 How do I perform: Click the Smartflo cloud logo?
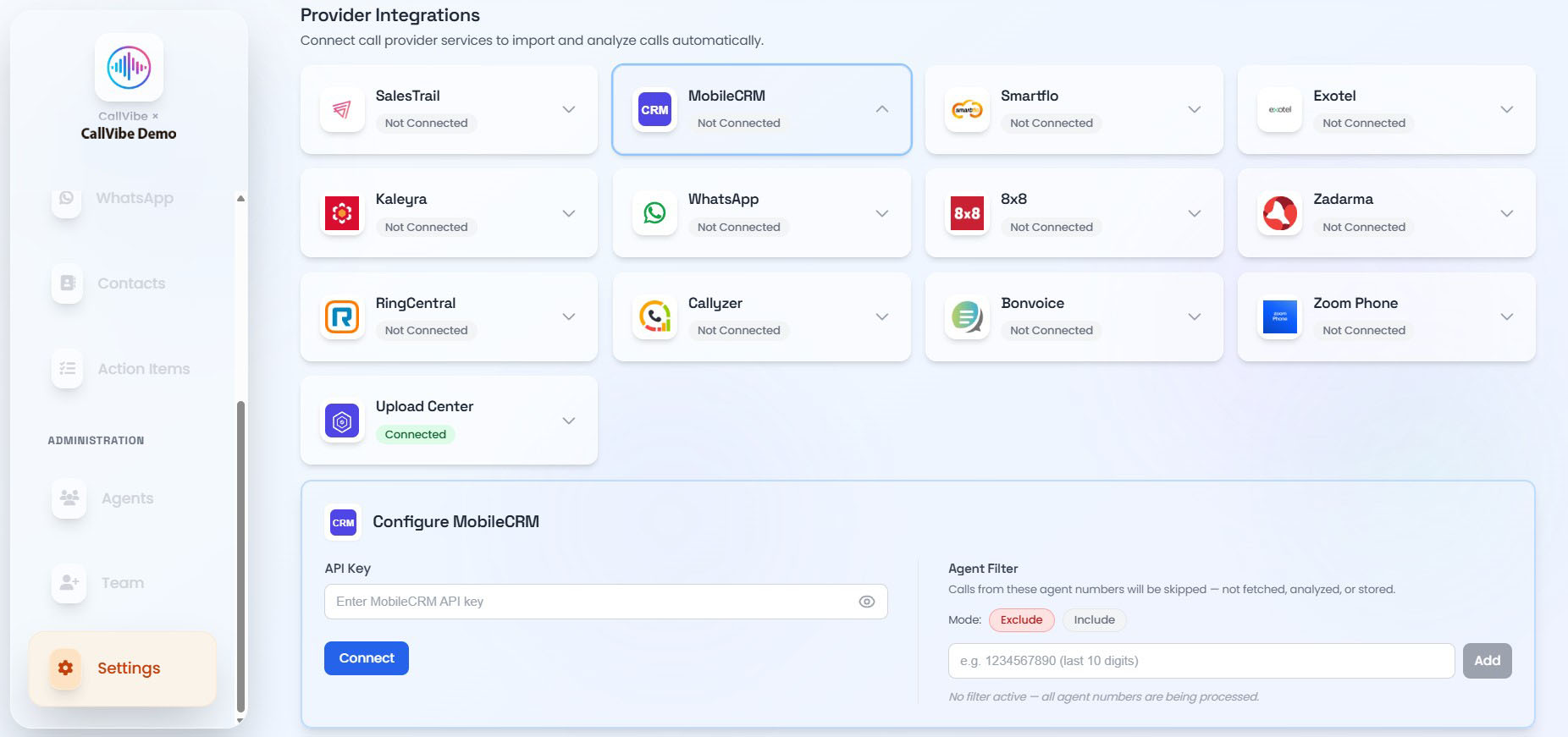tap(967, 109)
